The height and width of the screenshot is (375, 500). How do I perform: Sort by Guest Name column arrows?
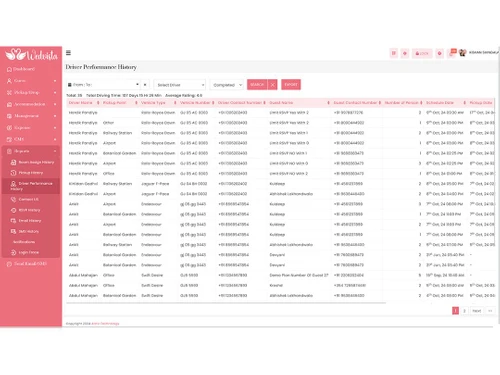(328, 103)
